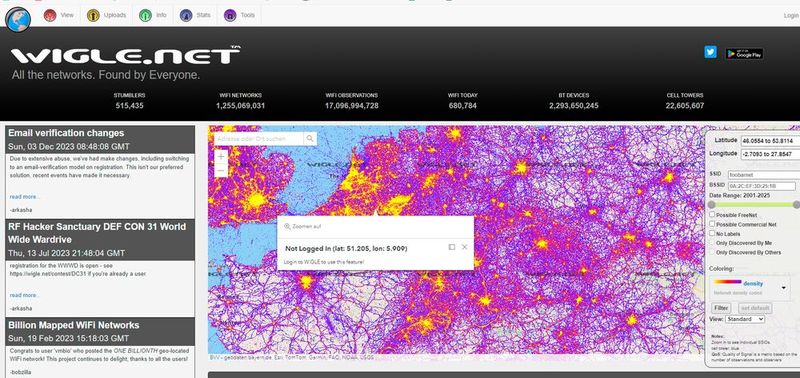Image resolution: width=800 pixels, height=378 pixels.
Task: Click the Not Logged In coordinates text
Action: 346,248
